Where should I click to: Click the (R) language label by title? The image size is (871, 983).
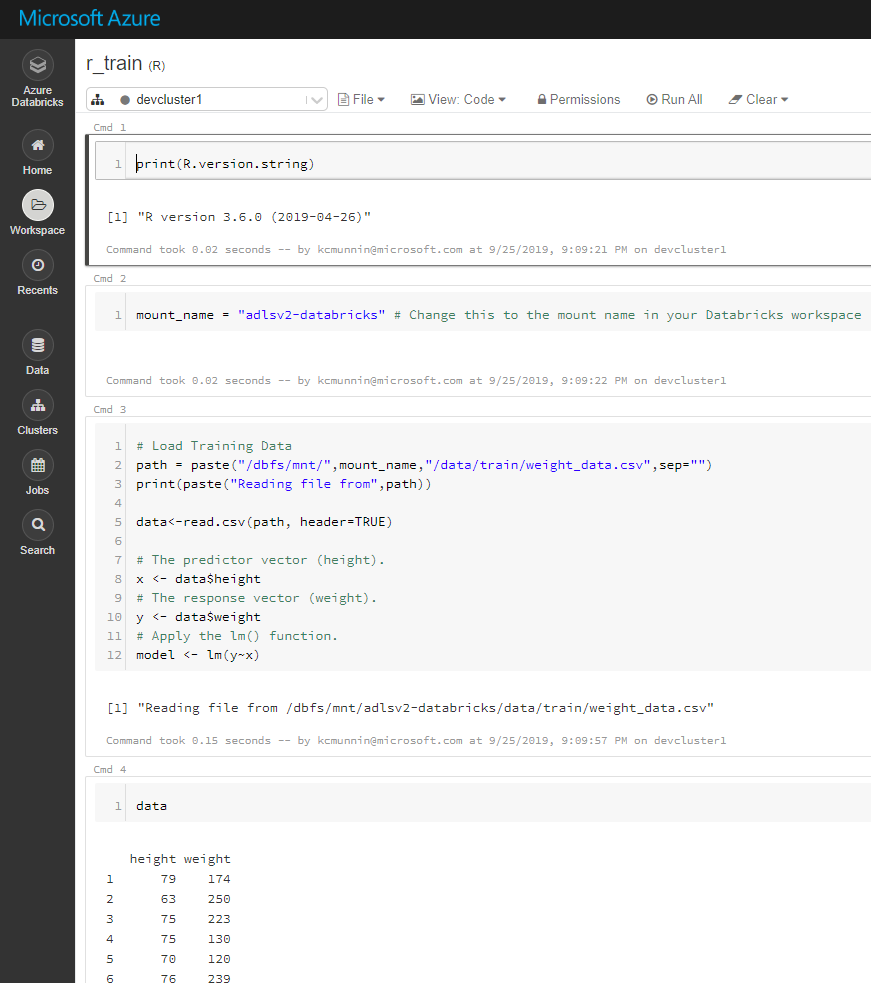[157, 66]
